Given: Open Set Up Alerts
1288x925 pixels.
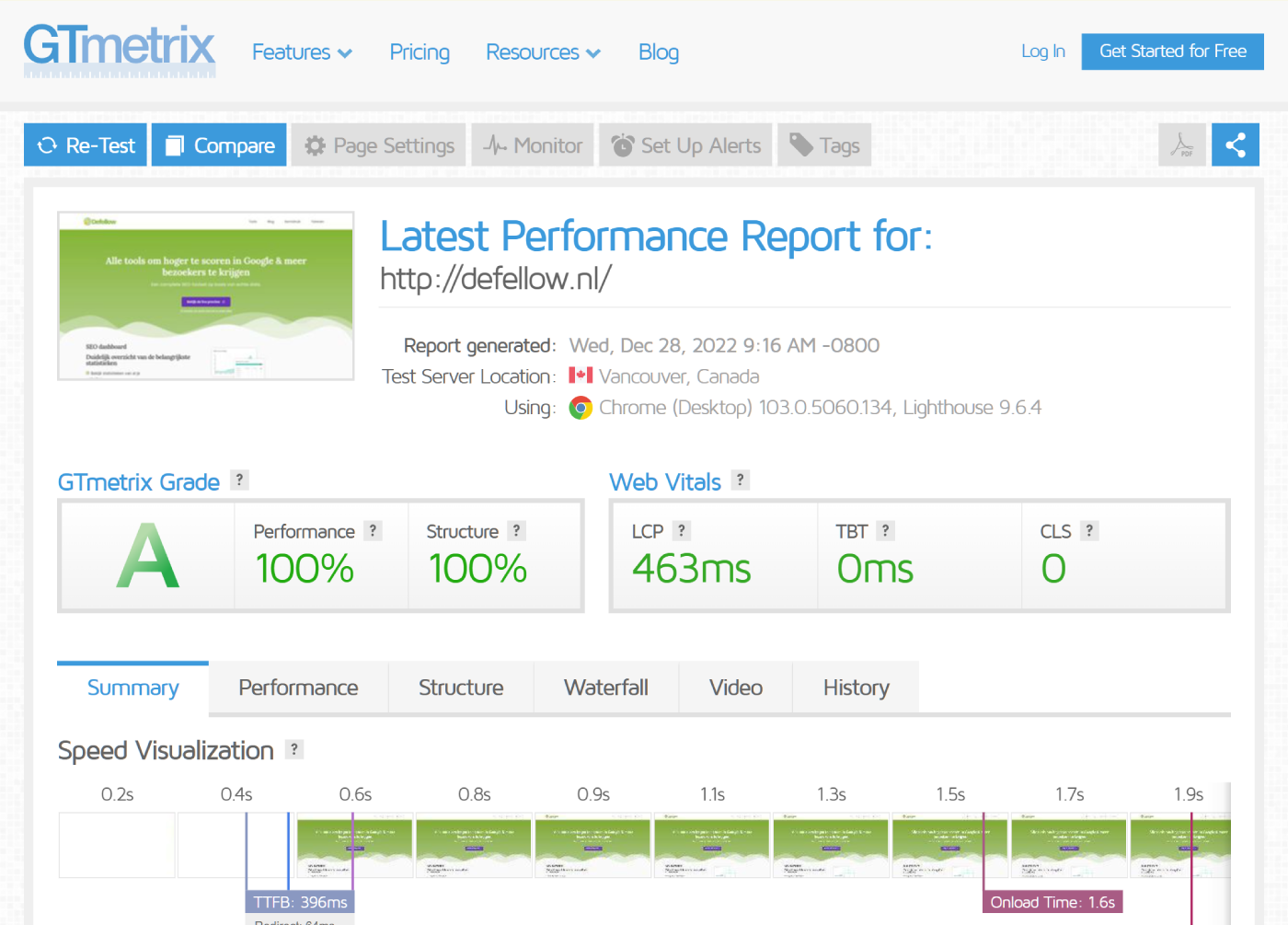Looking at the screenshot, I should point(686,145).
